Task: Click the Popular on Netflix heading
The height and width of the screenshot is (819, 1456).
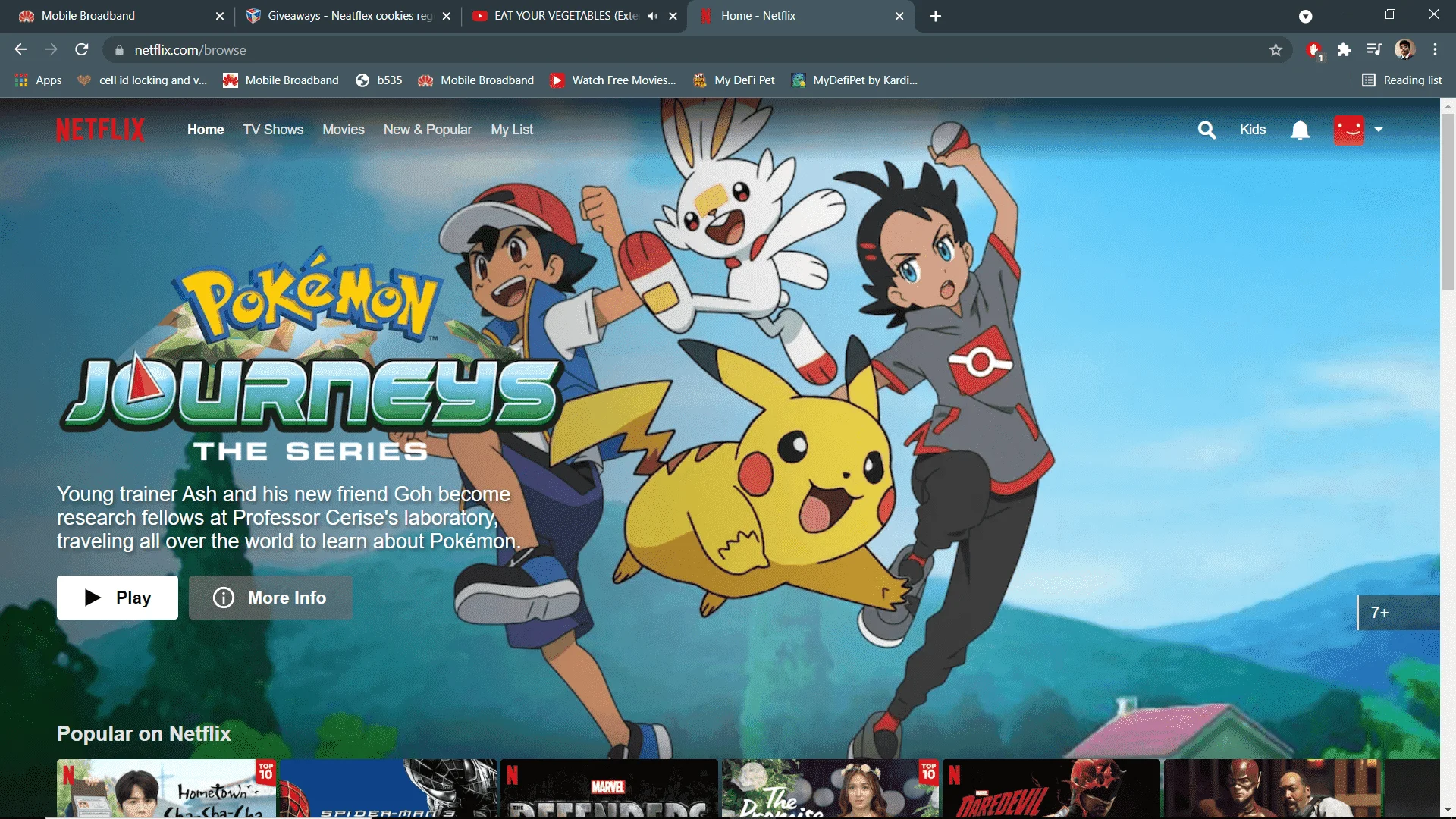Action: 144,733
